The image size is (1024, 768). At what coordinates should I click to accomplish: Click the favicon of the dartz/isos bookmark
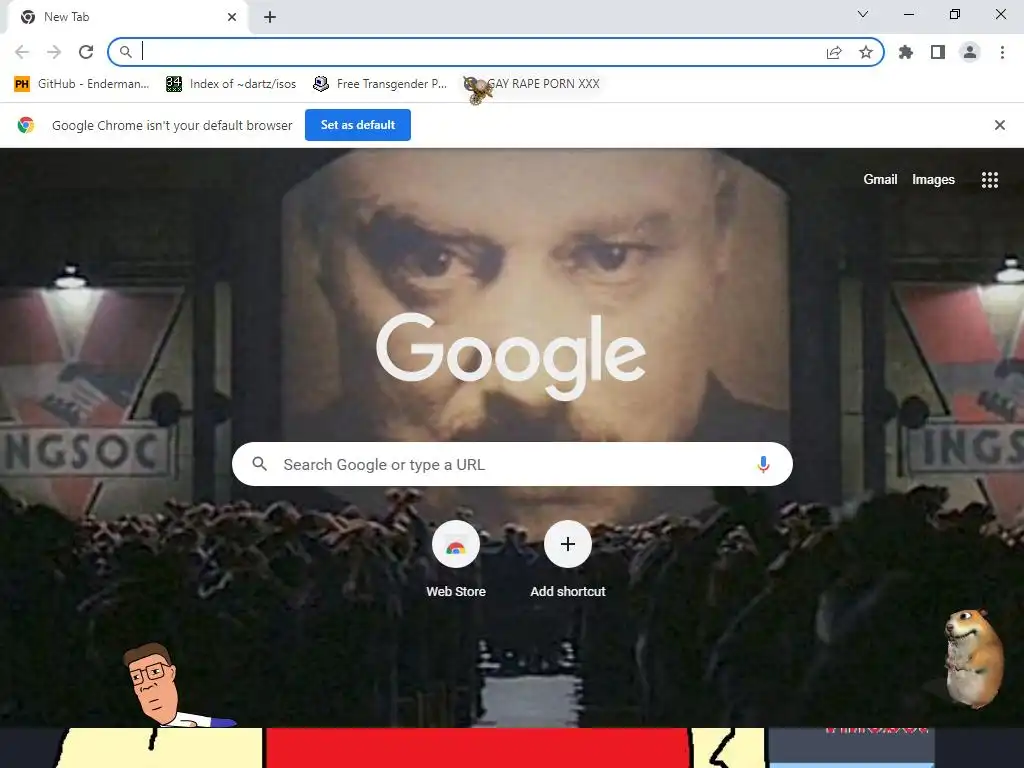tap(174, 84)
